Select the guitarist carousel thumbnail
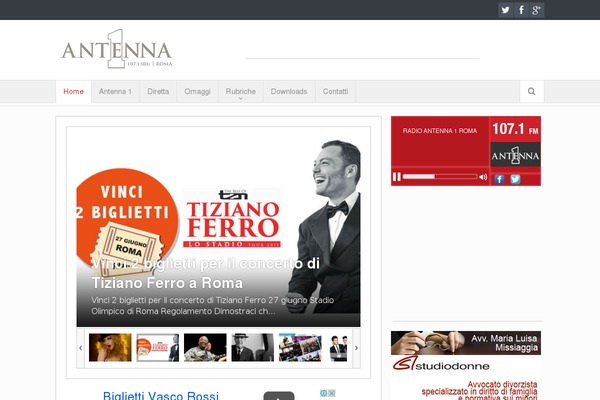 205,348
